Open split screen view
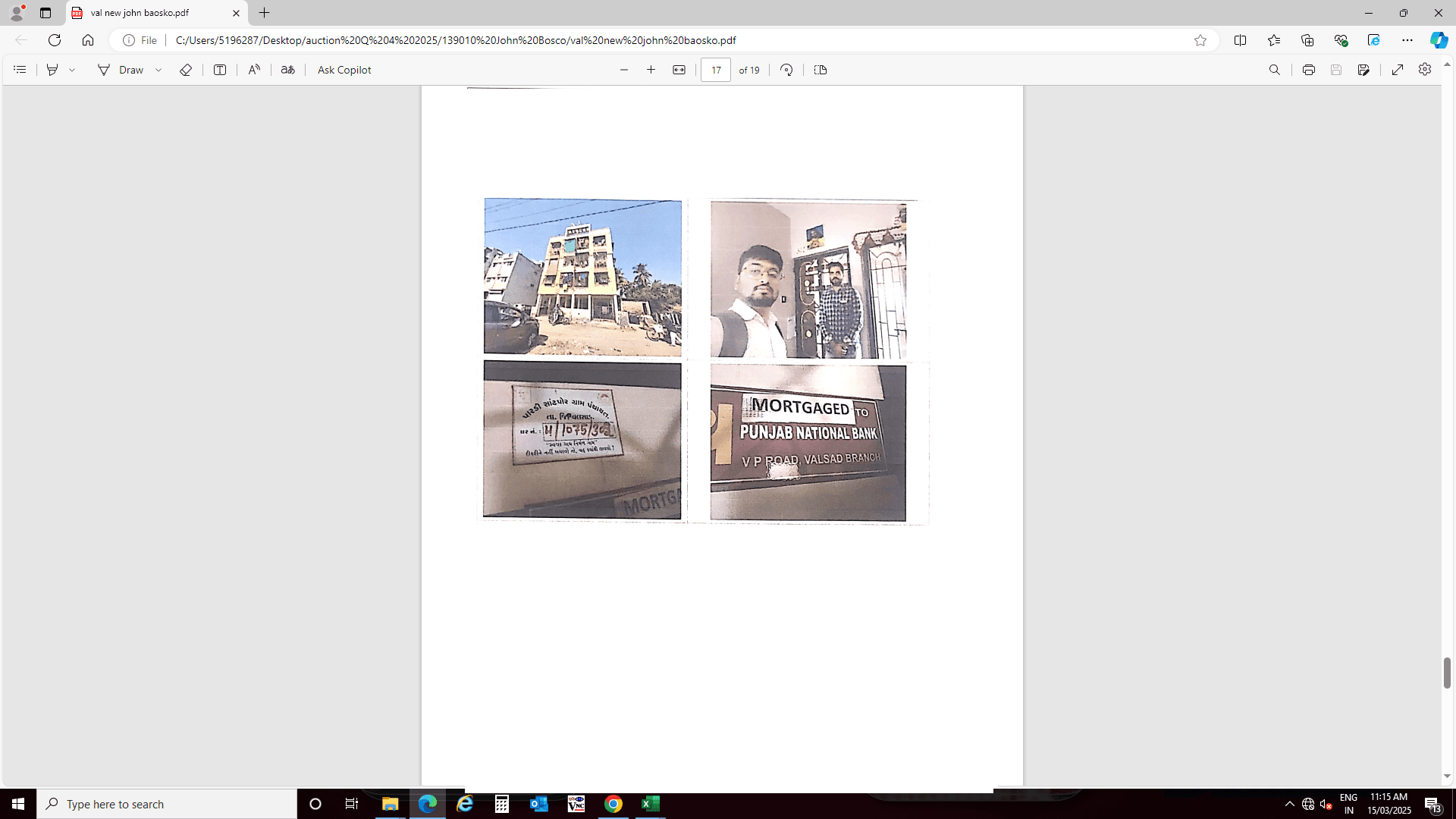The height and width of the screenshot is (819, 1456). [1241, 40]
